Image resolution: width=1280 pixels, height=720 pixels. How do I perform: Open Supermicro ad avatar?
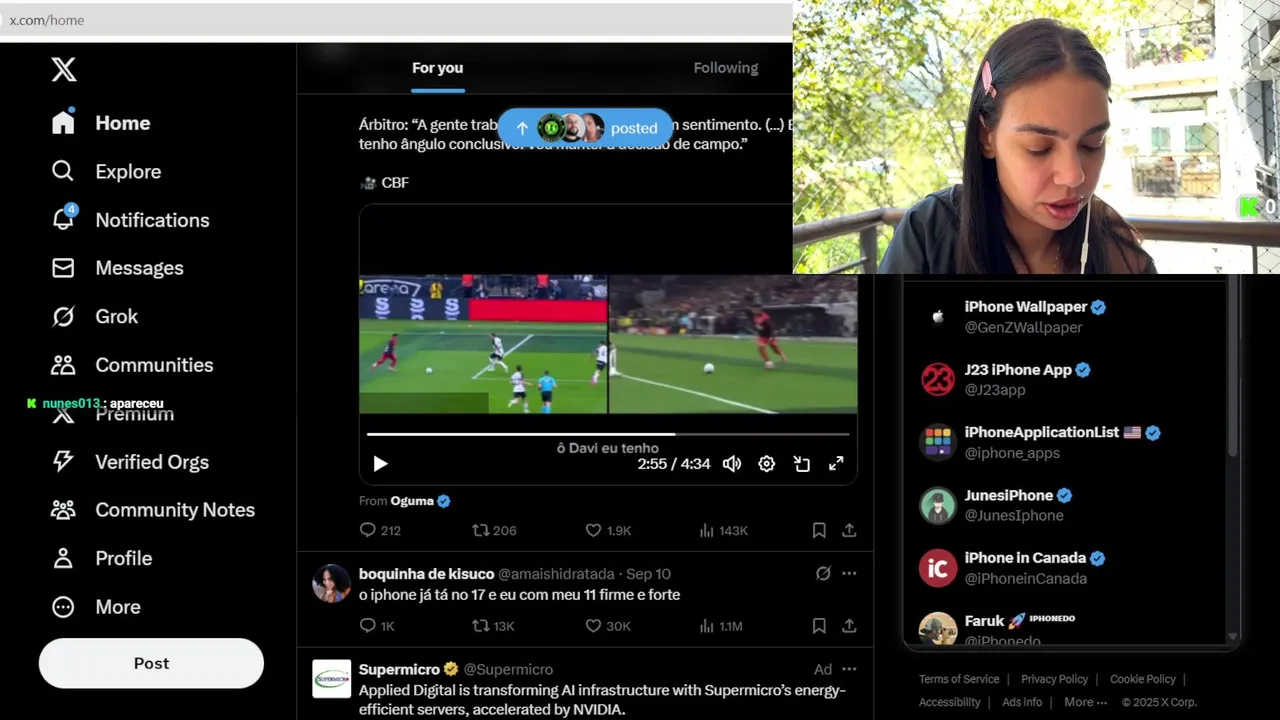[x=331, y=679]
